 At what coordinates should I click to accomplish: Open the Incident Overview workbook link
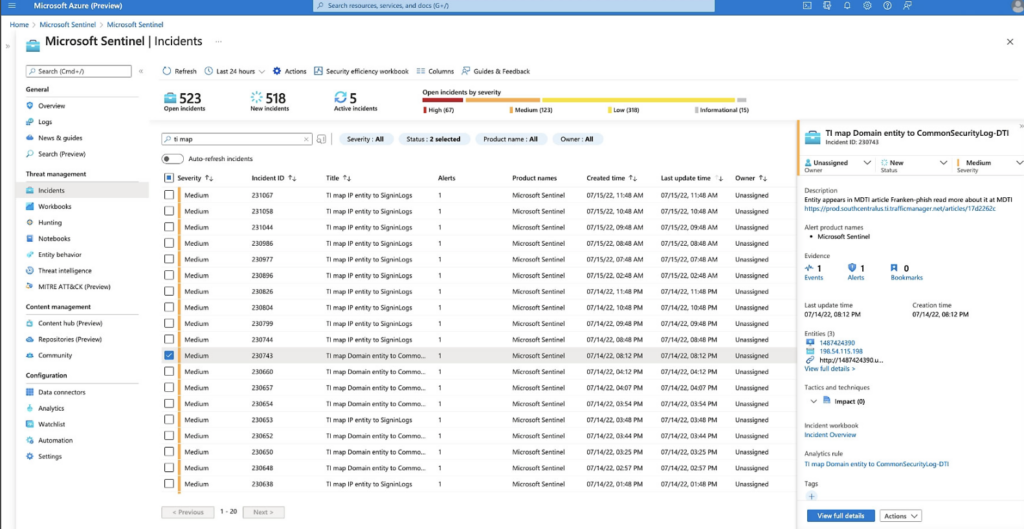tap(830, 435)
